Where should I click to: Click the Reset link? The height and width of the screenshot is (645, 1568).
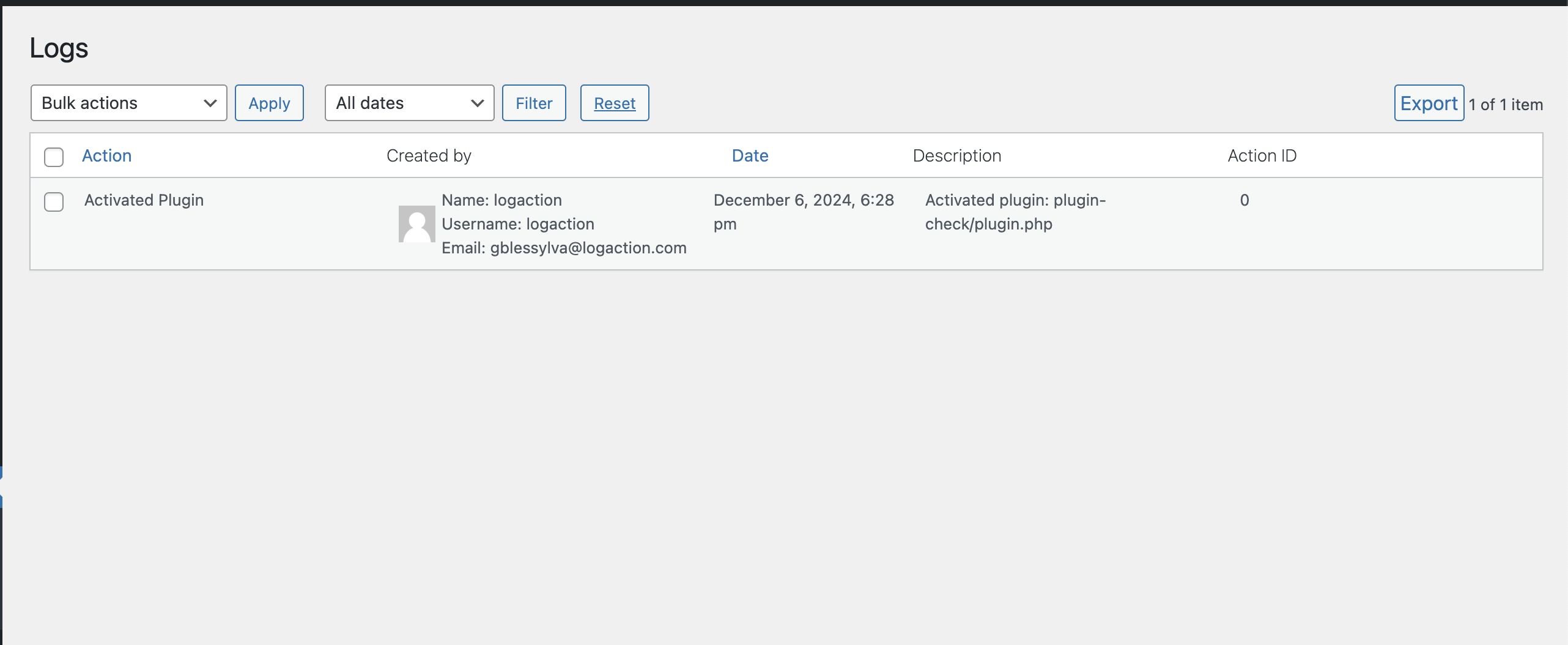(x=615, y=103)
